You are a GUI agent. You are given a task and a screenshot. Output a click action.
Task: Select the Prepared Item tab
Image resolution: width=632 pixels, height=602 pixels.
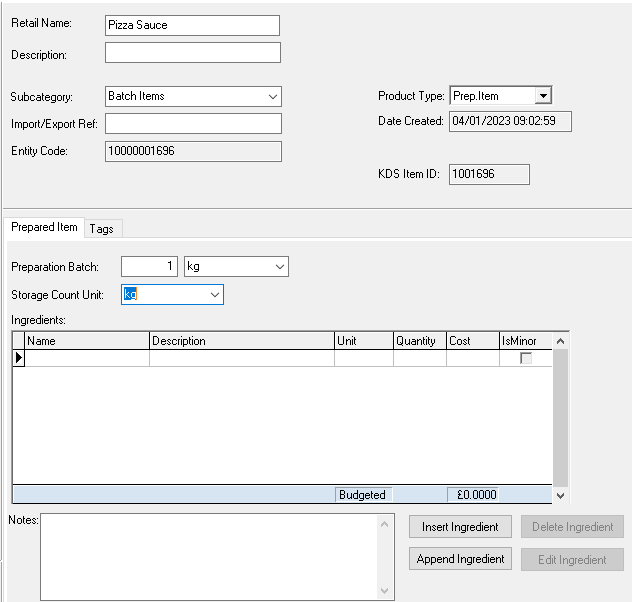tap(44, 228)
